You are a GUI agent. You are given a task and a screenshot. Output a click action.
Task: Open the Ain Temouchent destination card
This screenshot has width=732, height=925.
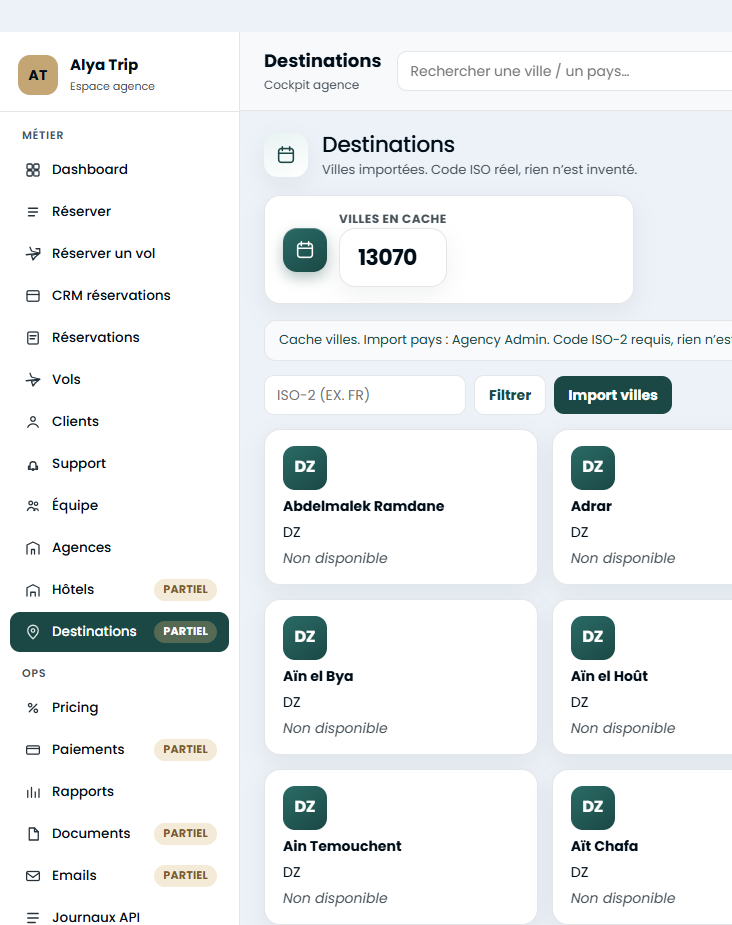[401, 847]
